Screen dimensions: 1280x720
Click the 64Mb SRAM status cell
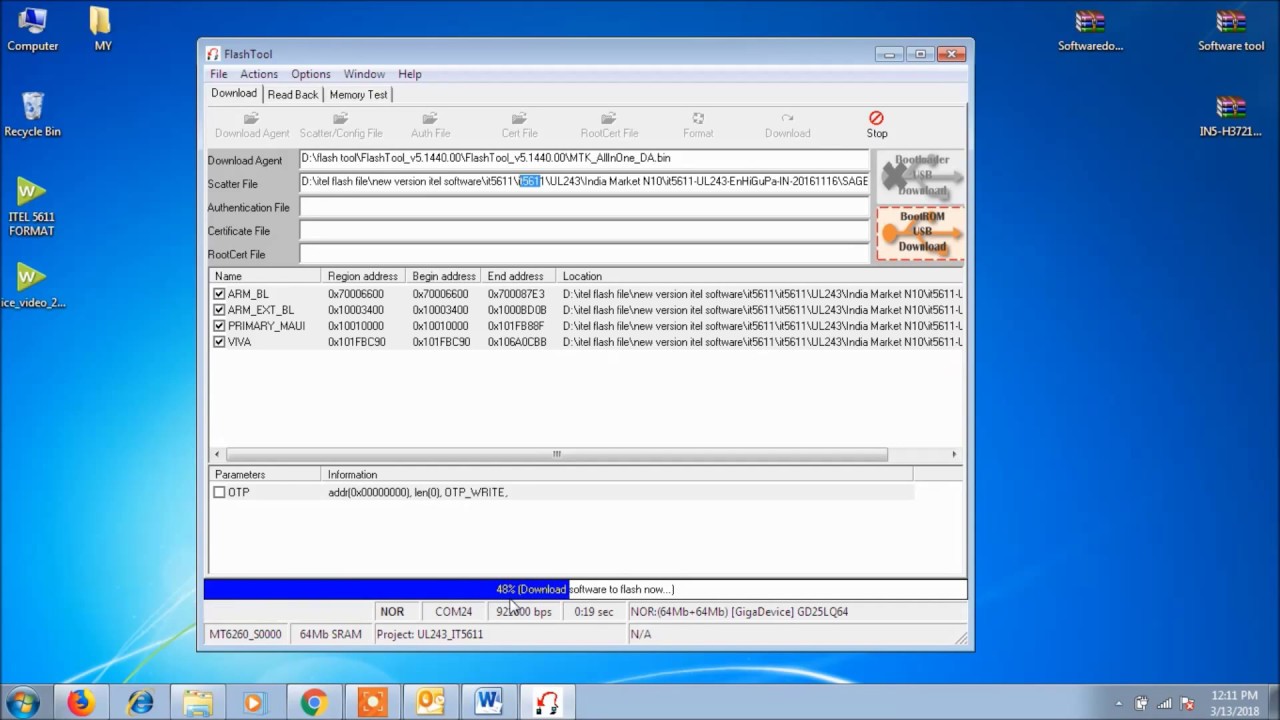tap(331, 634)
